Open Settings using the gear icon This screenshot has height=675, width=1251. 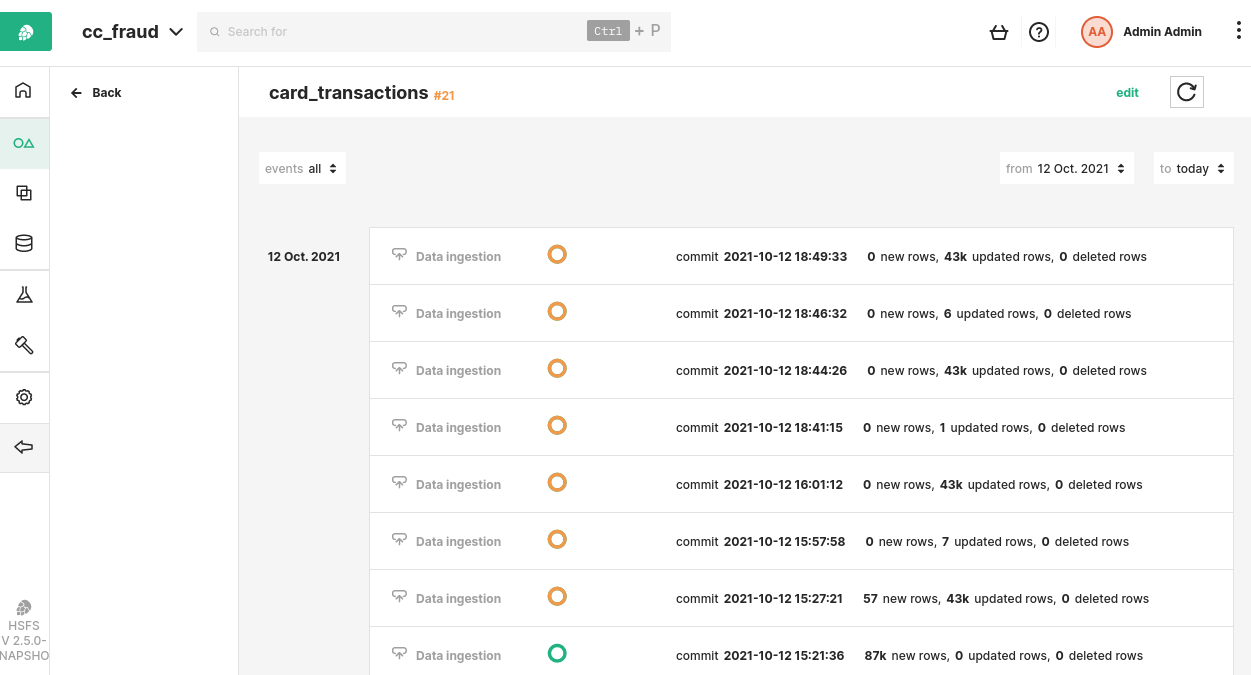tap(23, 396)
